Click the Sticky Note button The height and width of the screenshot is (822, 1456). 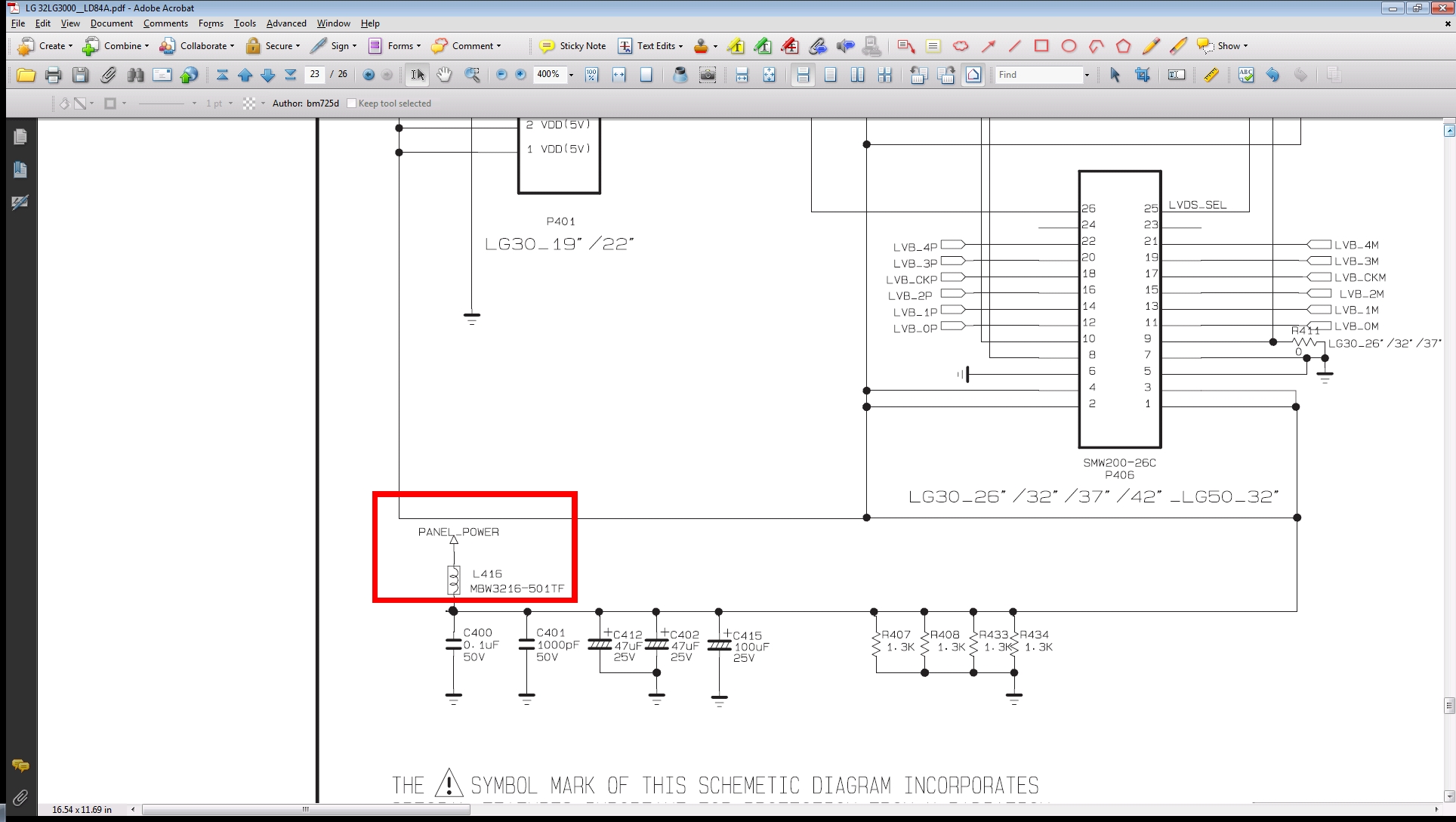click(x=572, y=46)
